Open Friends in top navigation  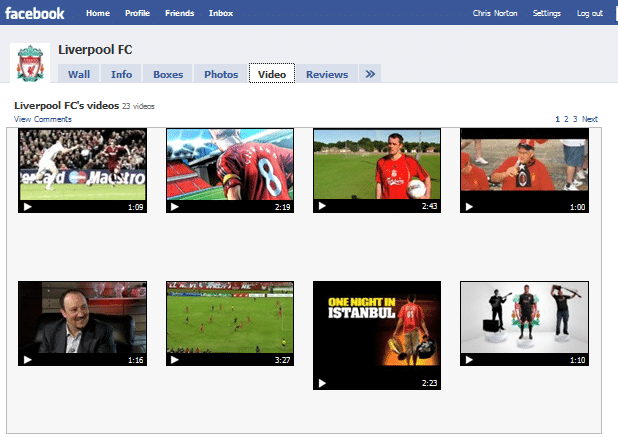[x=179, y=13]
